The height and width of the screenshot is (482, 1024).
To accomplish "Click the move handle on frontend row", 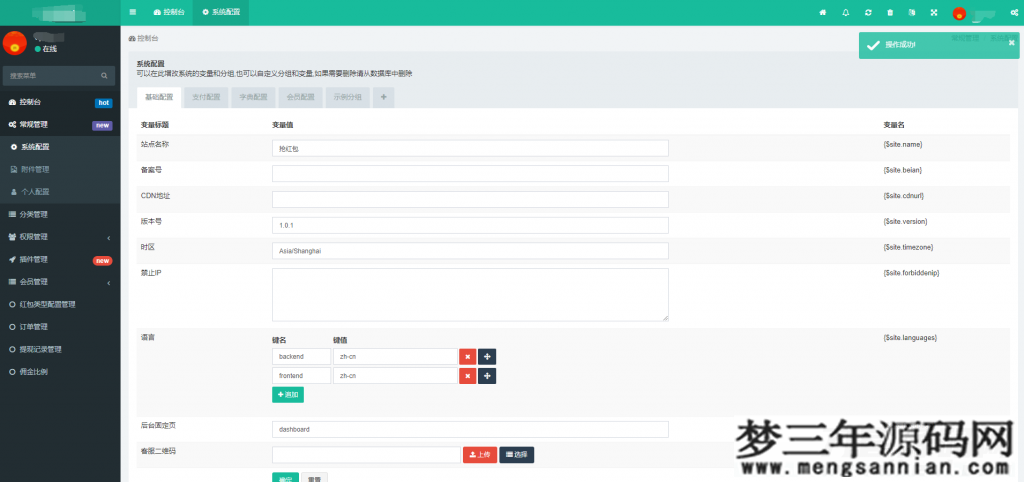I will tap(487, 376).
